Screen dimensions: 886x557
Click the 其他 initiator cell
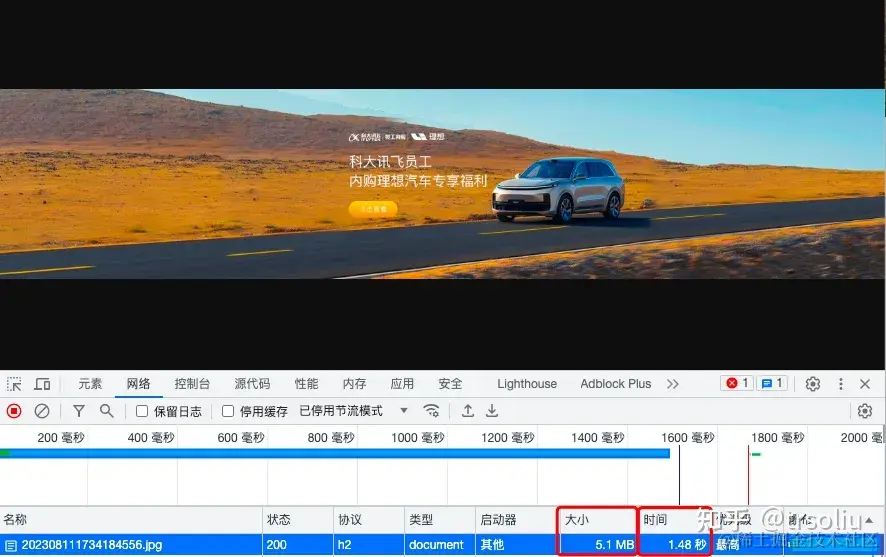[x=516, y=545]
